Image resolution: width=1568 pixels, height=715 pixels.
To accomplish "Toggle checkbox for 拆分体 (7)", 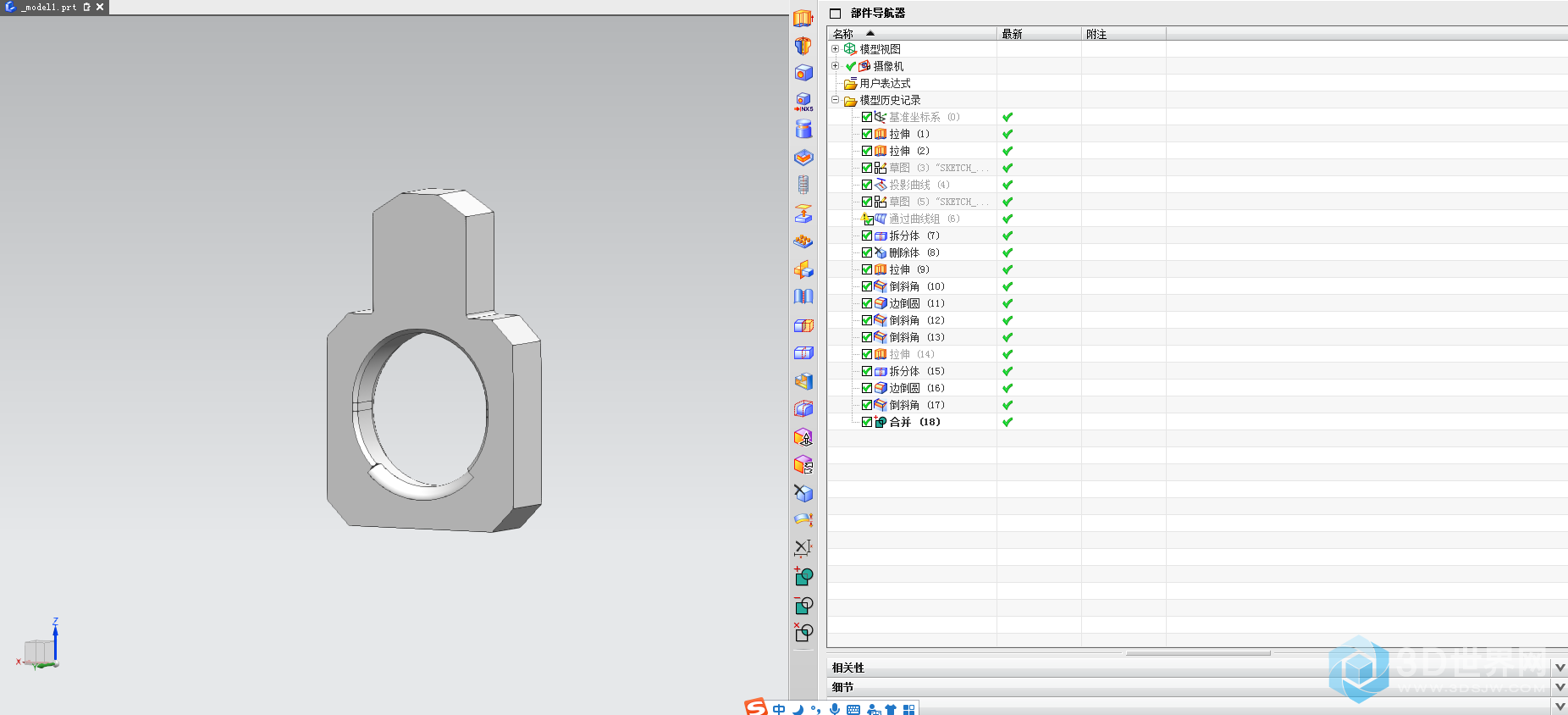I will coord(867,236).
